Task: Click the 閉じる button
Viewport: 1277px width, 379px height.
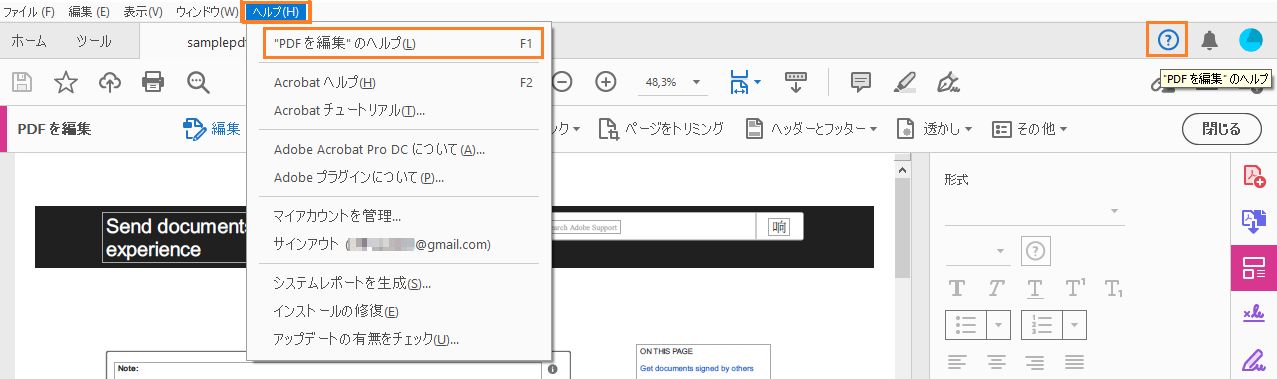Action: (x=1221, y=129)
